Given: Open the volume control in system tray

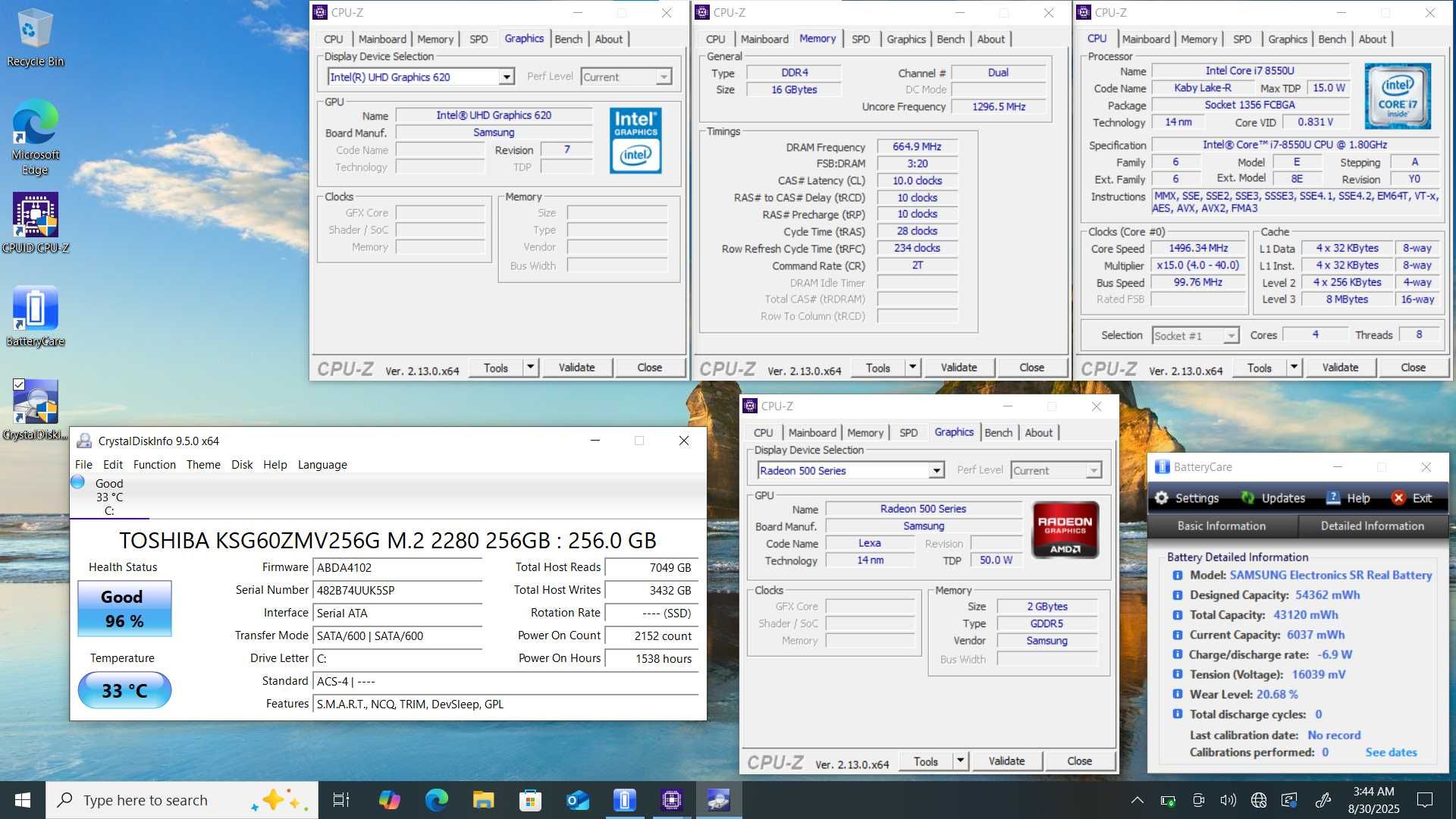Looking at the screenshot, I should coord(1228,800).
